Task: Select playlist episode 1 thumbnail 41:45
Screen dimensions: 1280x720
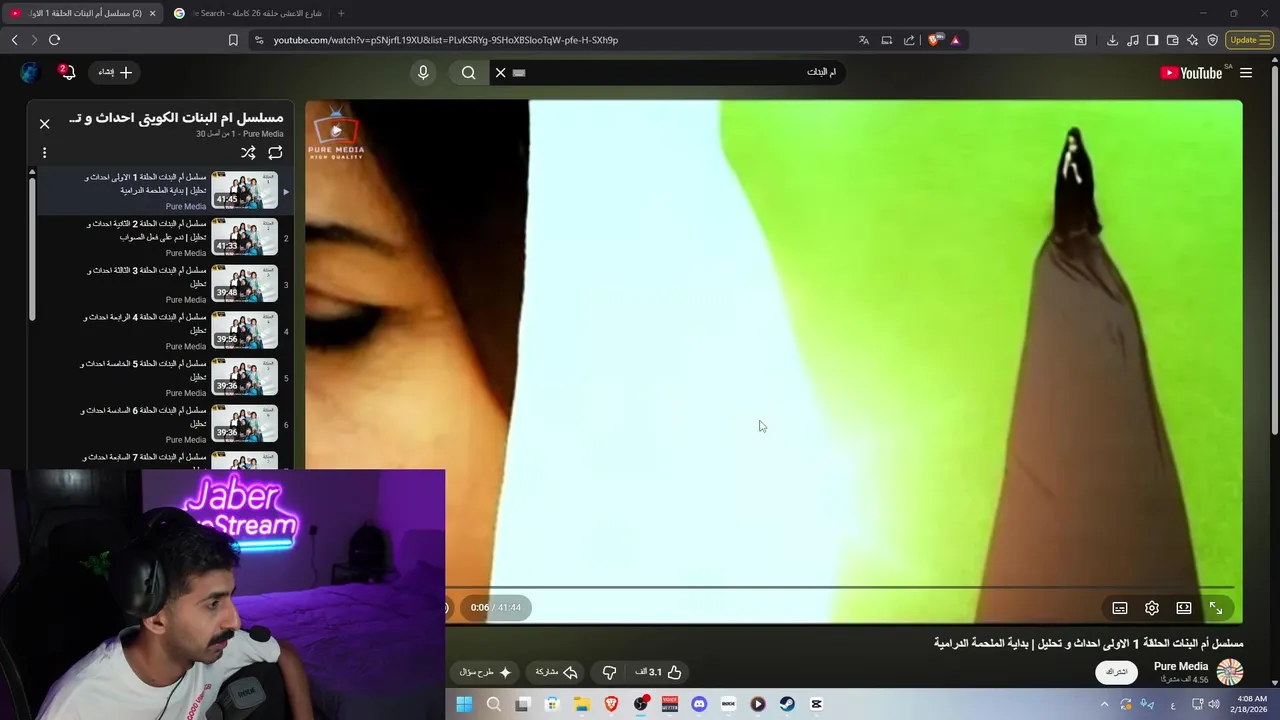Action: 244,190
